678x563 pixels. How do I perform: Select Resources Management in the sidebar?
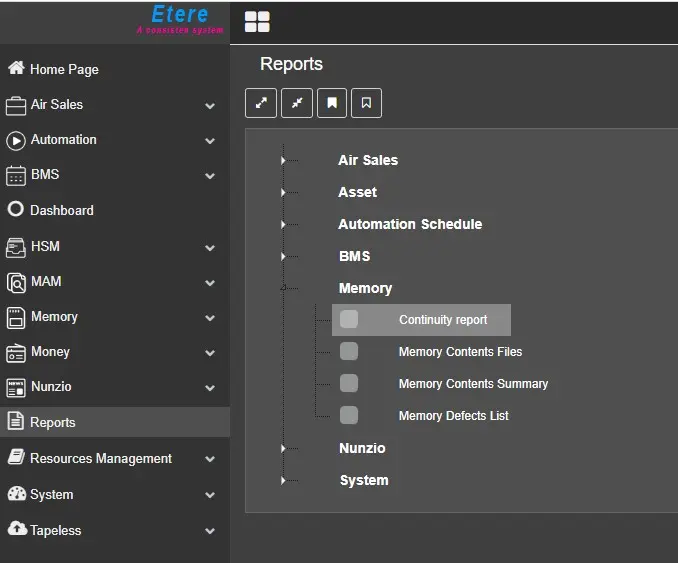pos(100,458)
